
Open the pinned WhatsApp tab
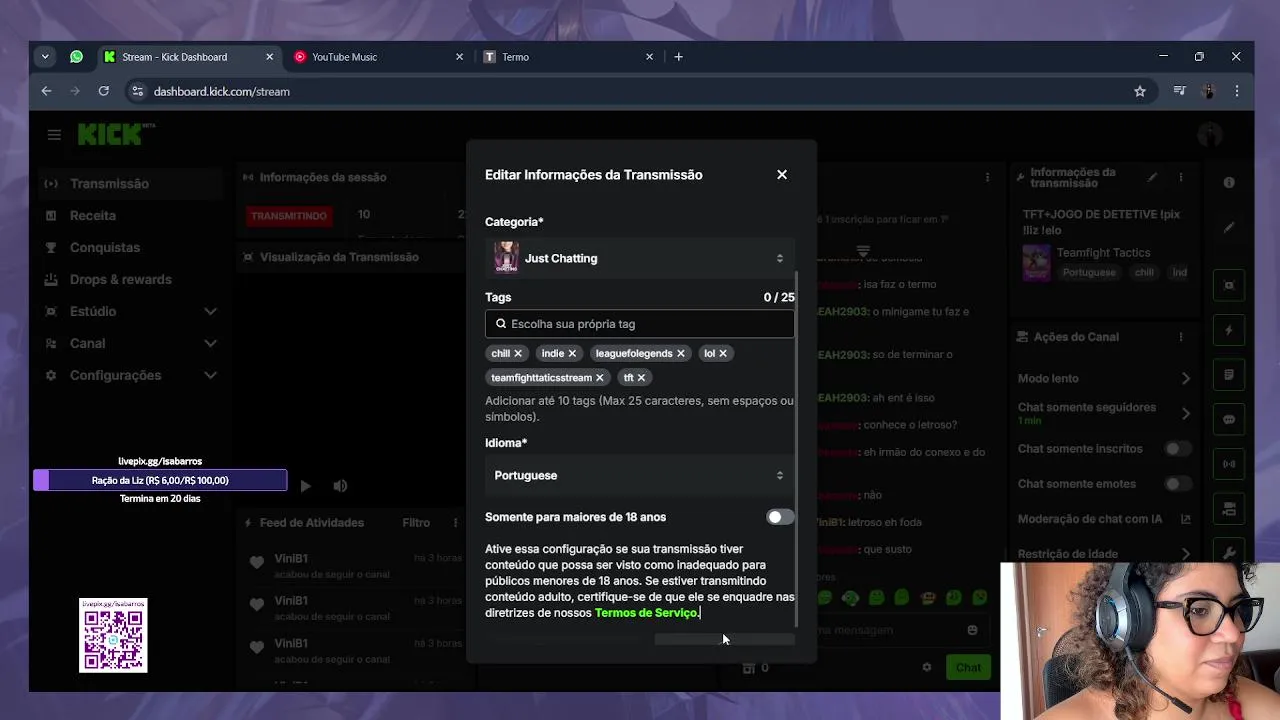coord(76,57)
